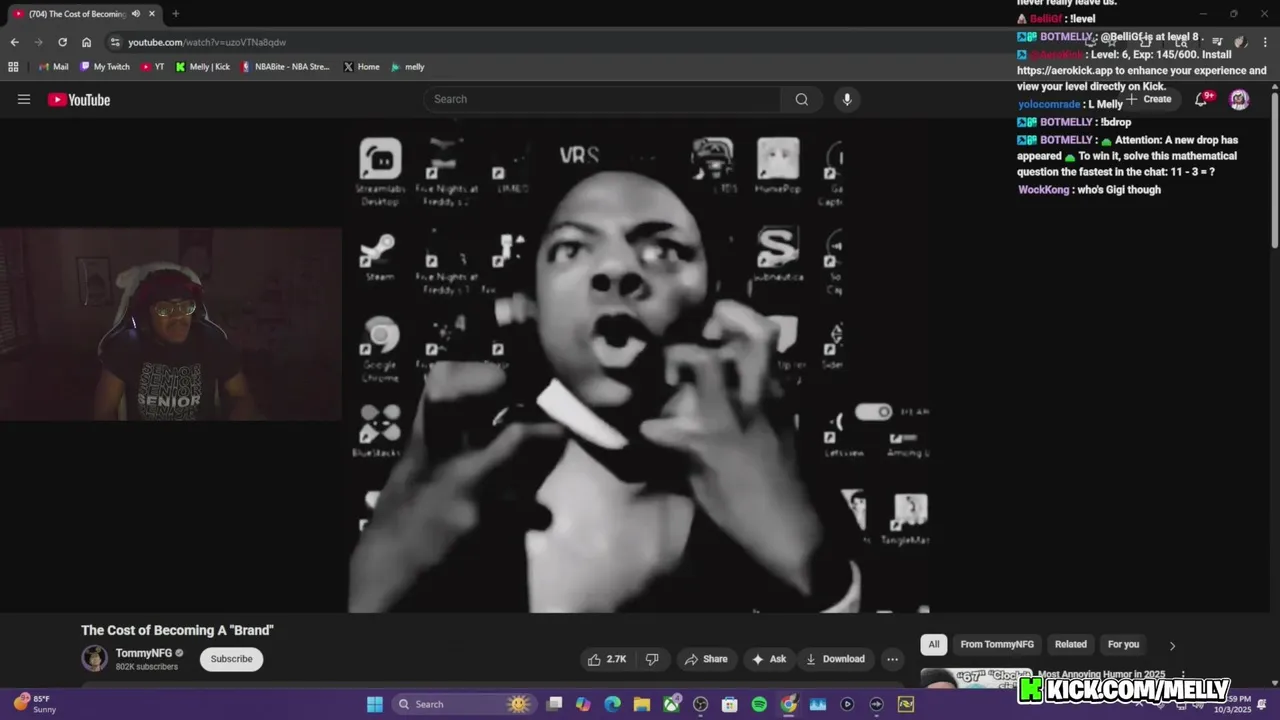Open the Xbox app on taskbar

click(671, 704)
